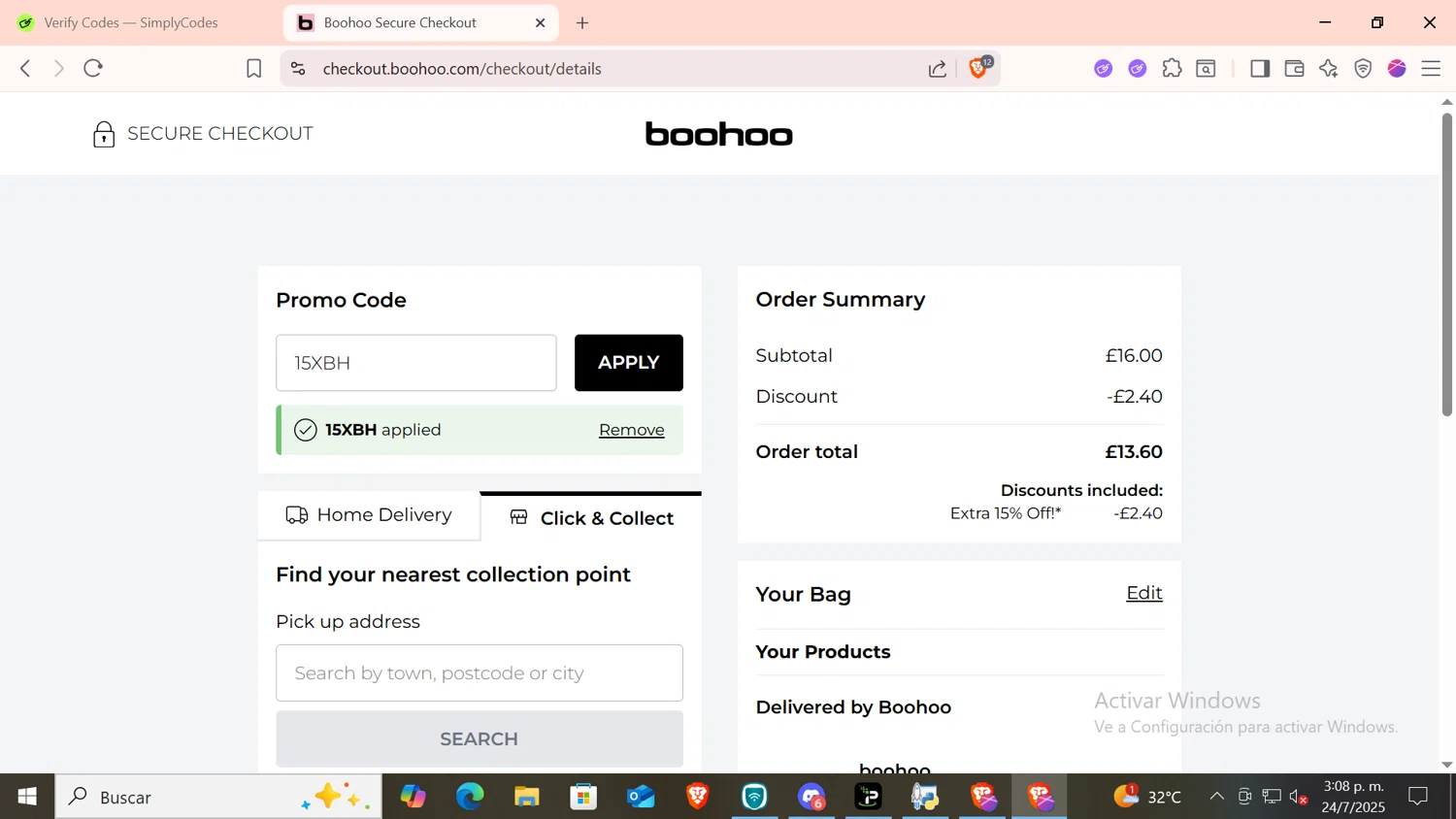Open the weather 32°C widget

(1148, 797)
